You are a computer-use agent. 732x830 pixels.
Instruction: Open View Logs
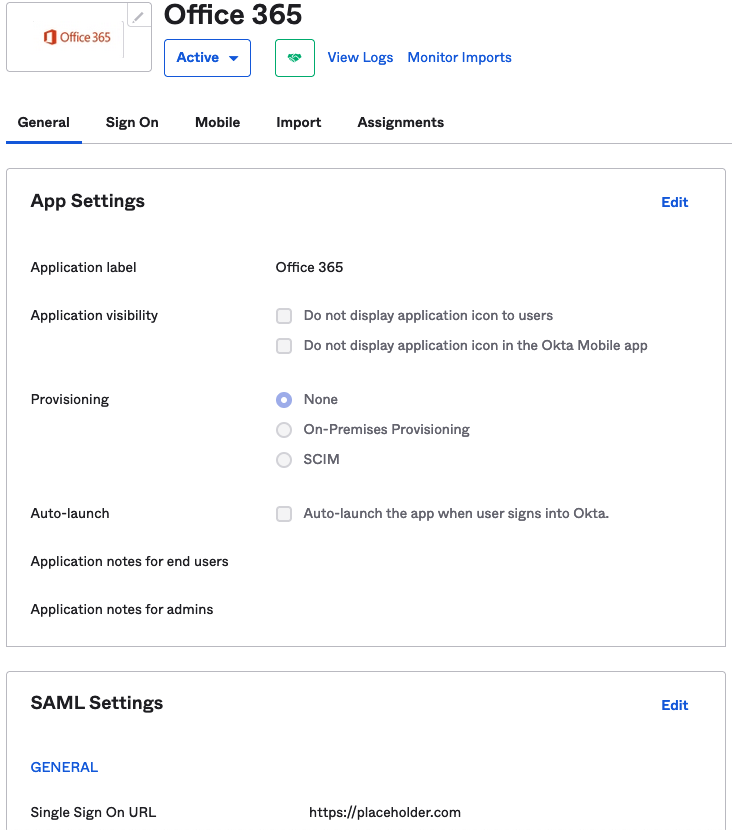pos(360,57)
